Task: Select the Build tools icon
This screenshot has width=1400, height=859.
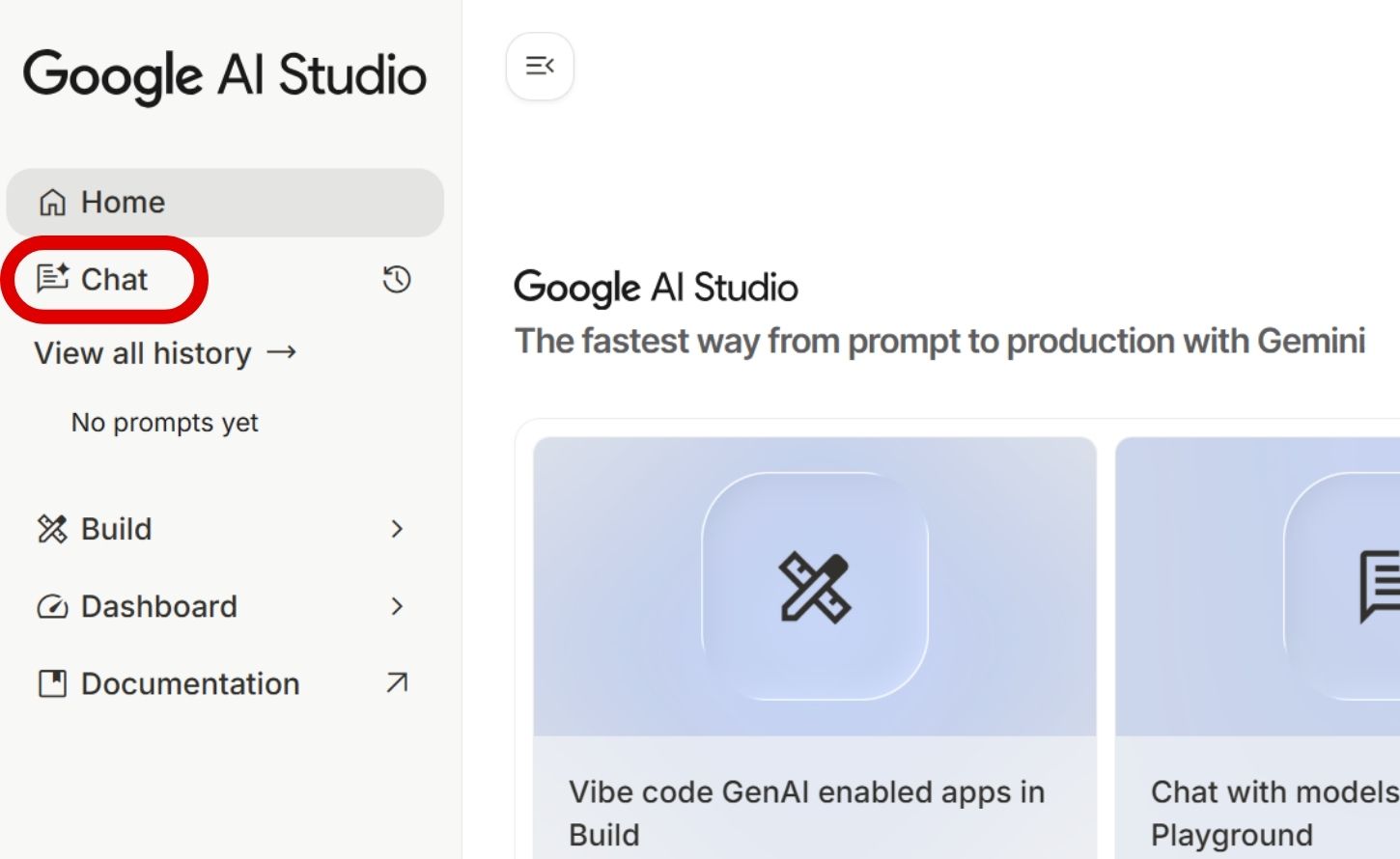Action: [x=52, y=529]
